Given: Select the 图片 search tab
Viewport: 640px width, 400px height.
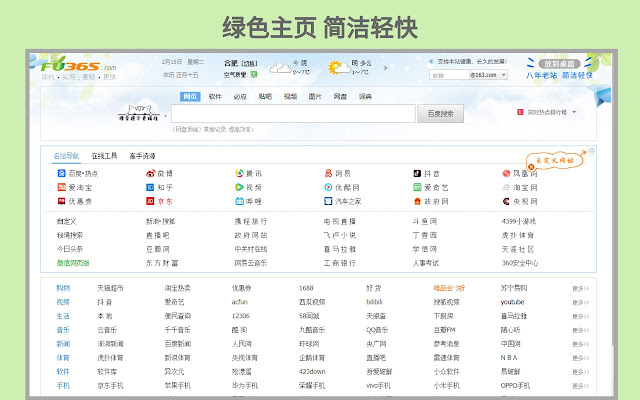Looking at the screenshot, I should pyautogui.click(x=315, y=97).
